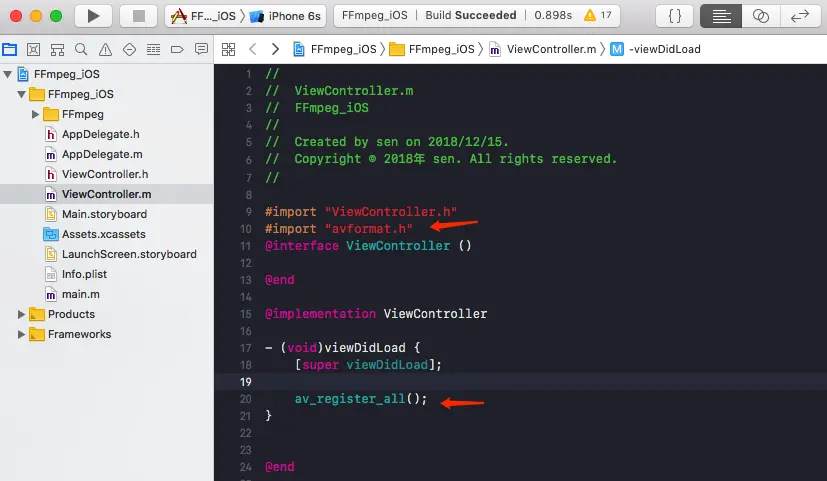
Task: Click FFmpeg_iOS project in jump bar
Action: 335,50
